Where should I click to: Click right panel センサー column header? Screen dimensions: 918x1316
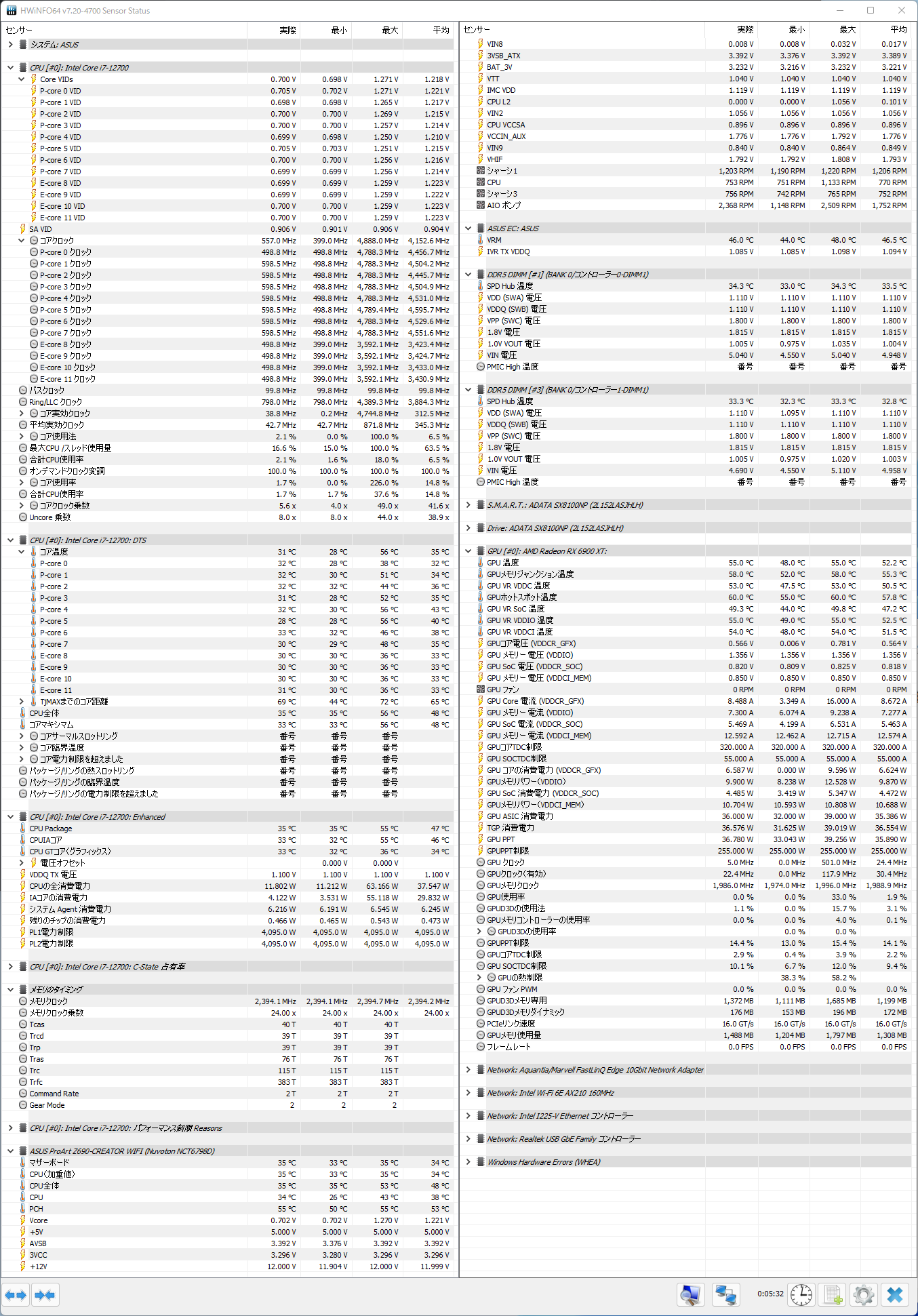(x=582, y=30)
